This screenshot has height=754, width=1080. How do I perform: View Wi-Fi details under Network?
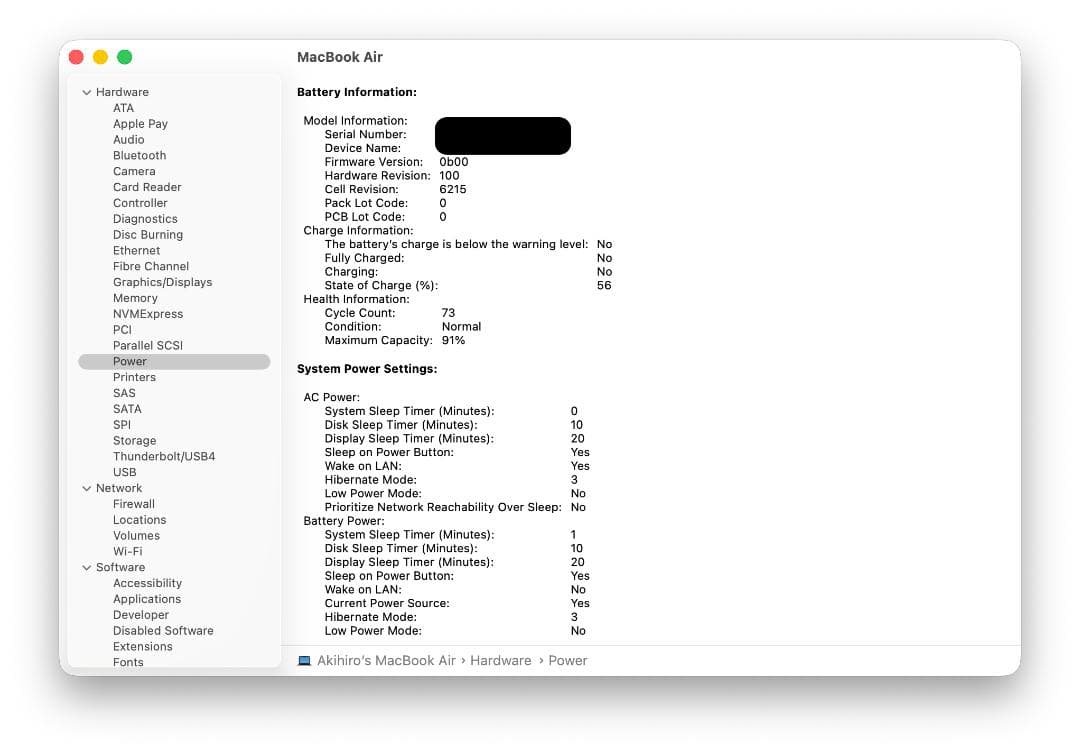coord(127,551)
